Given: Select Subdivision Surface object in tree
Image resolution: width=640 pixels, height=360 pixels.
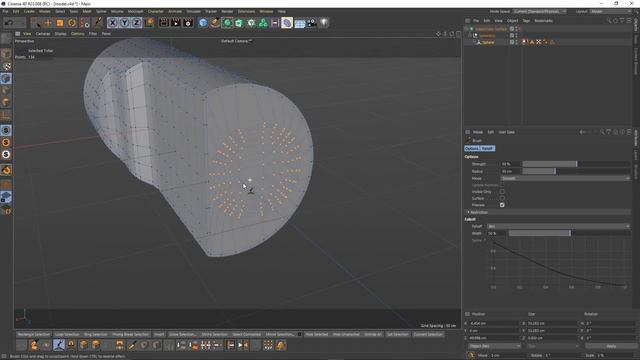Looking at the screenshot, I should tap(491, 29).
